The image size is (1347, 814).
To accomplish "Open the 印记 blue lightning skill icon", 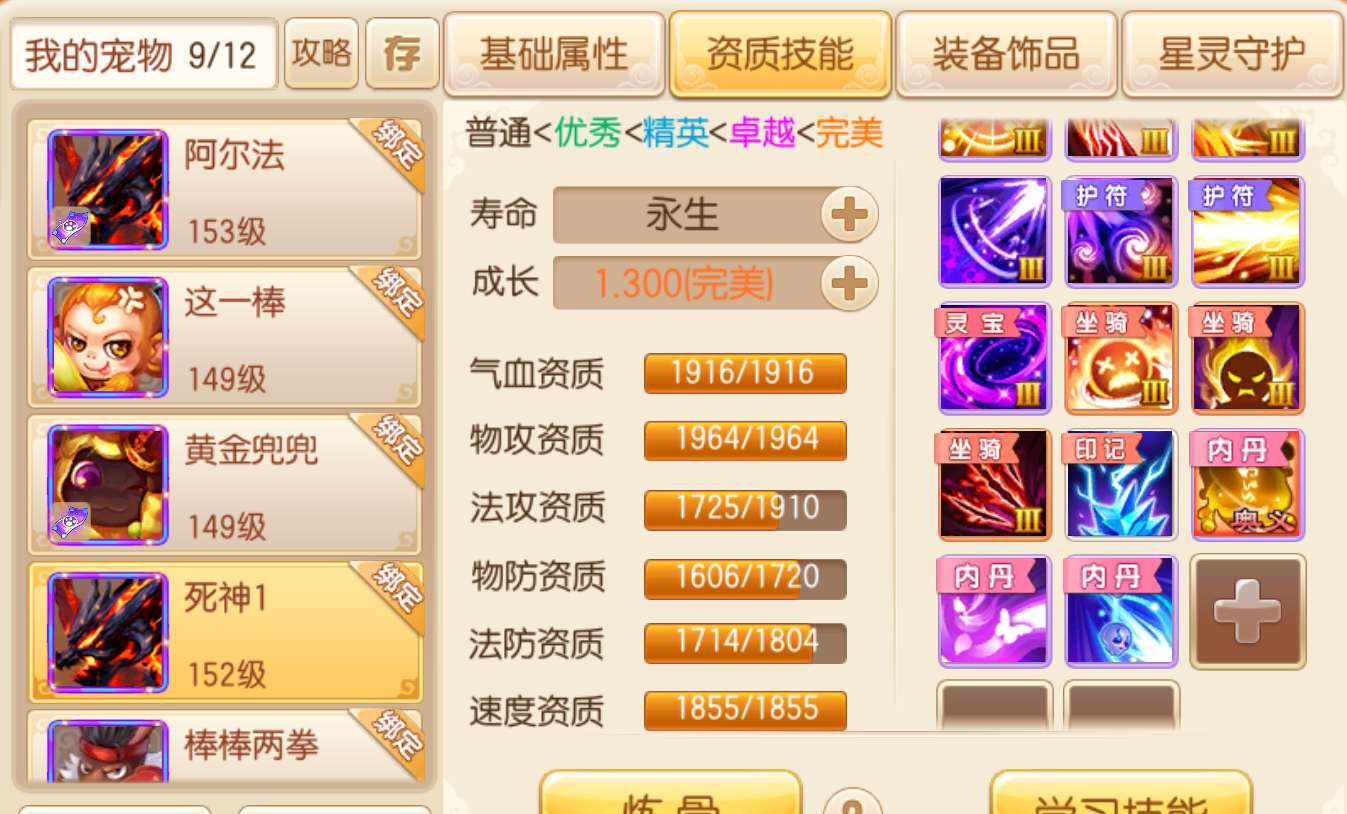I will point(1121,485).
